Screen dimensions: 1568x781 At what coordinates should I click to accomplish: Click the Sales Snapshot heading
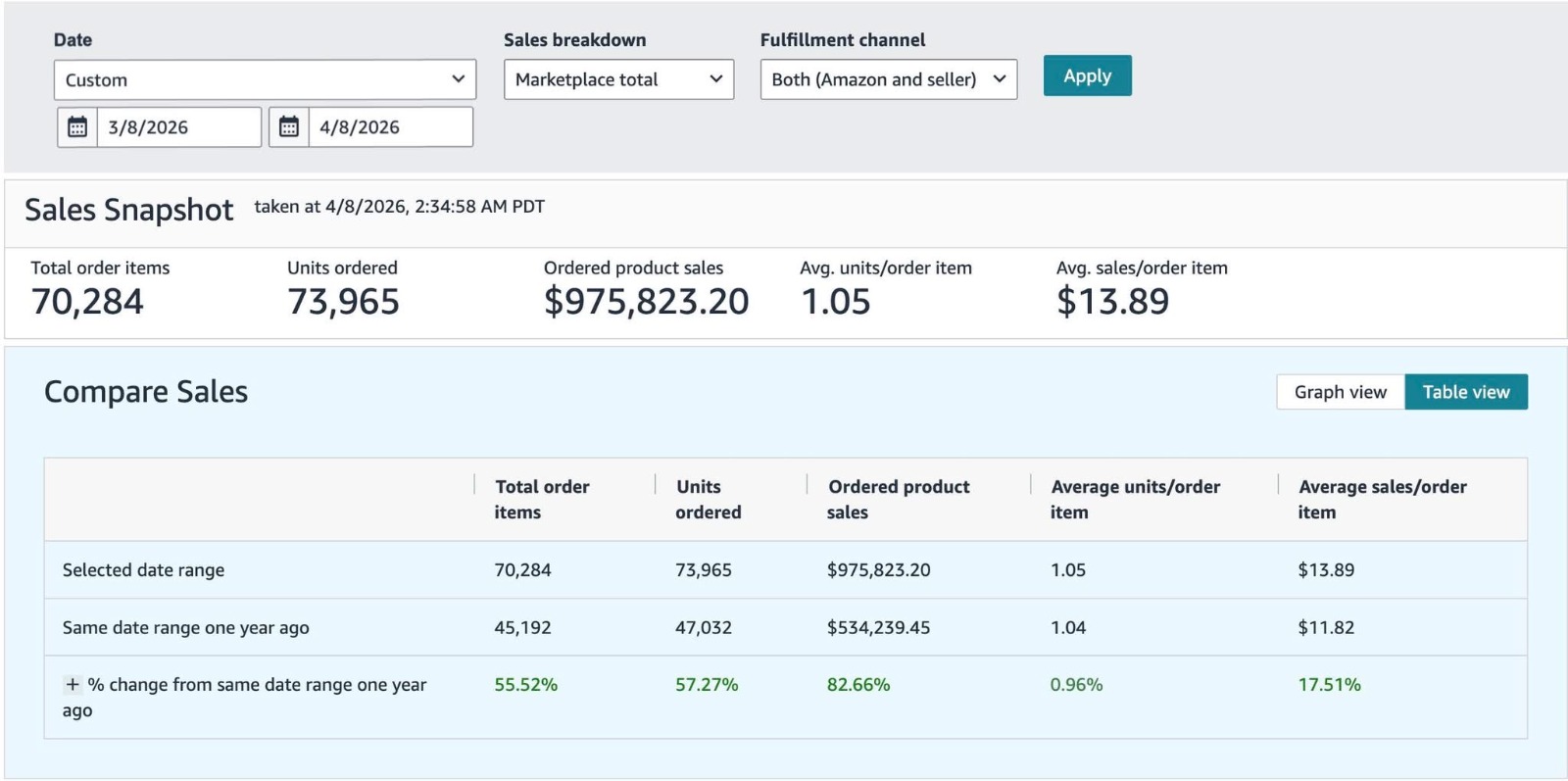[129, 210]
